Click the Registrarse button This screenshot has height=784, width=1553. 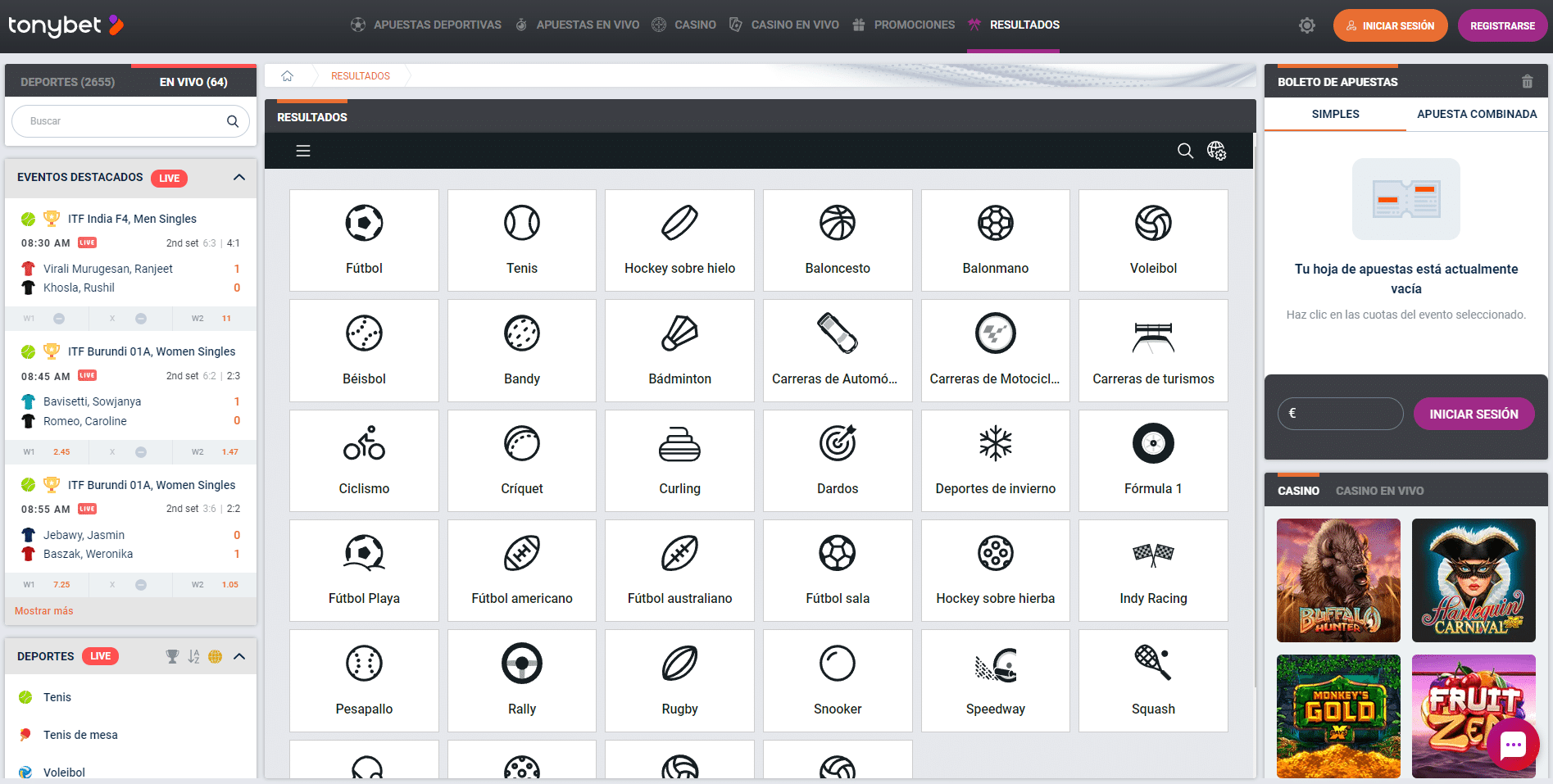1502,25
